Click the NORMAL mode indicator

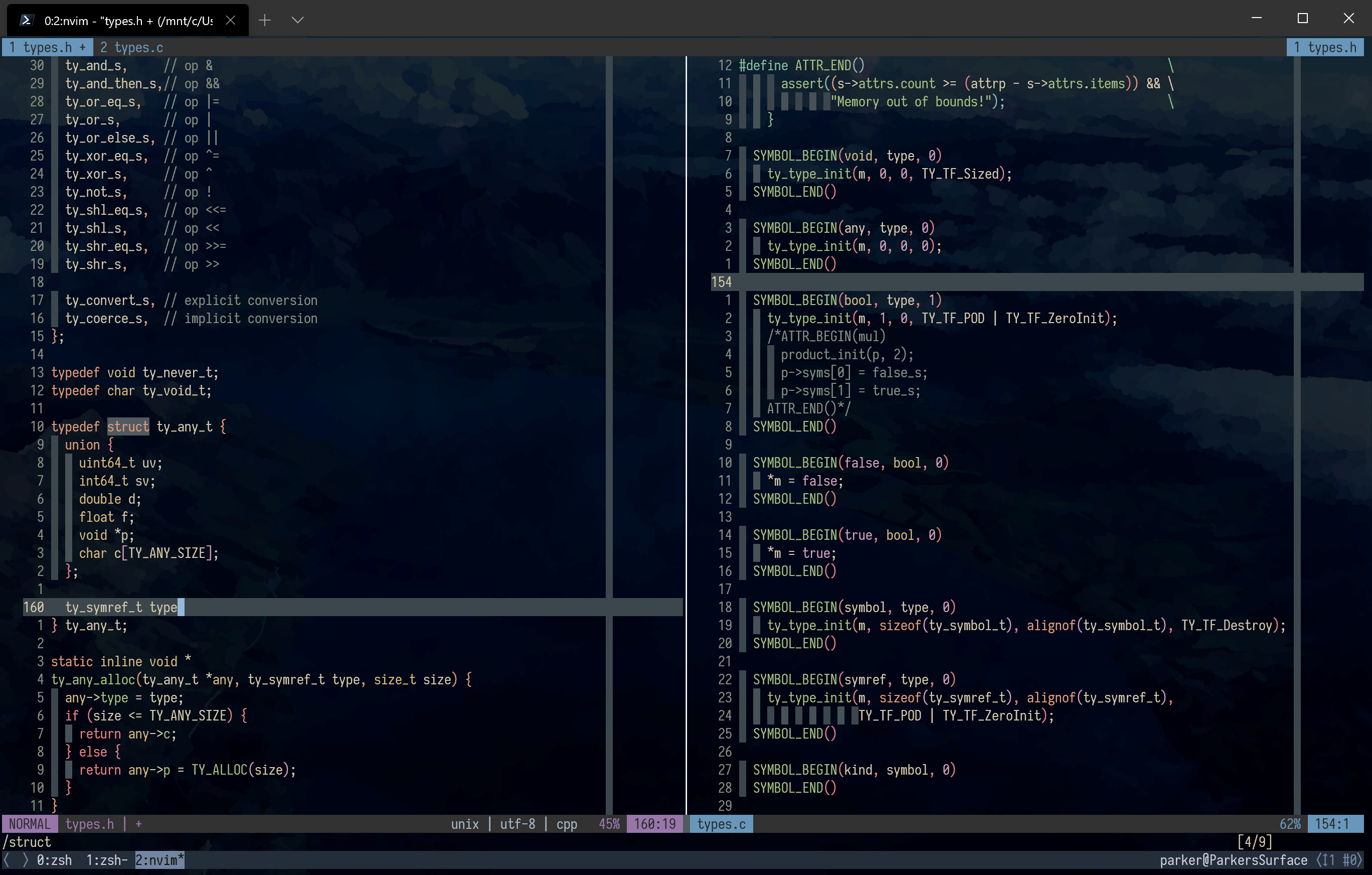coord(30,824)
